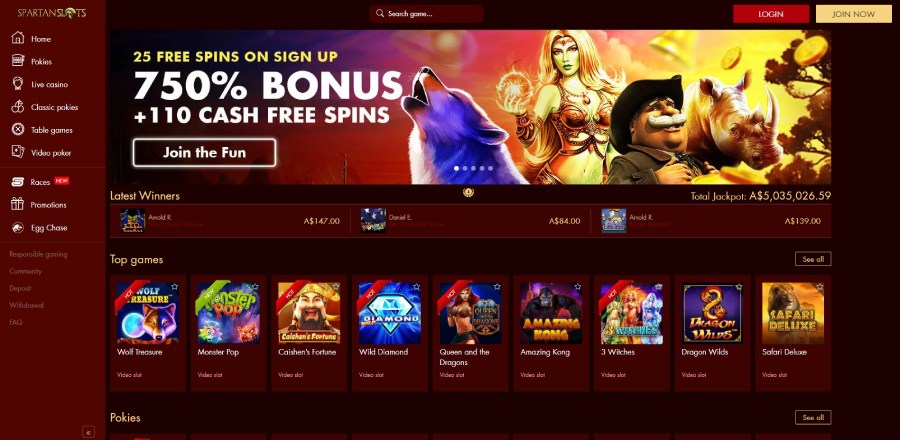Open the Egg Chase icon
This screenshot has height=440, width=900.
click(18, 227)
